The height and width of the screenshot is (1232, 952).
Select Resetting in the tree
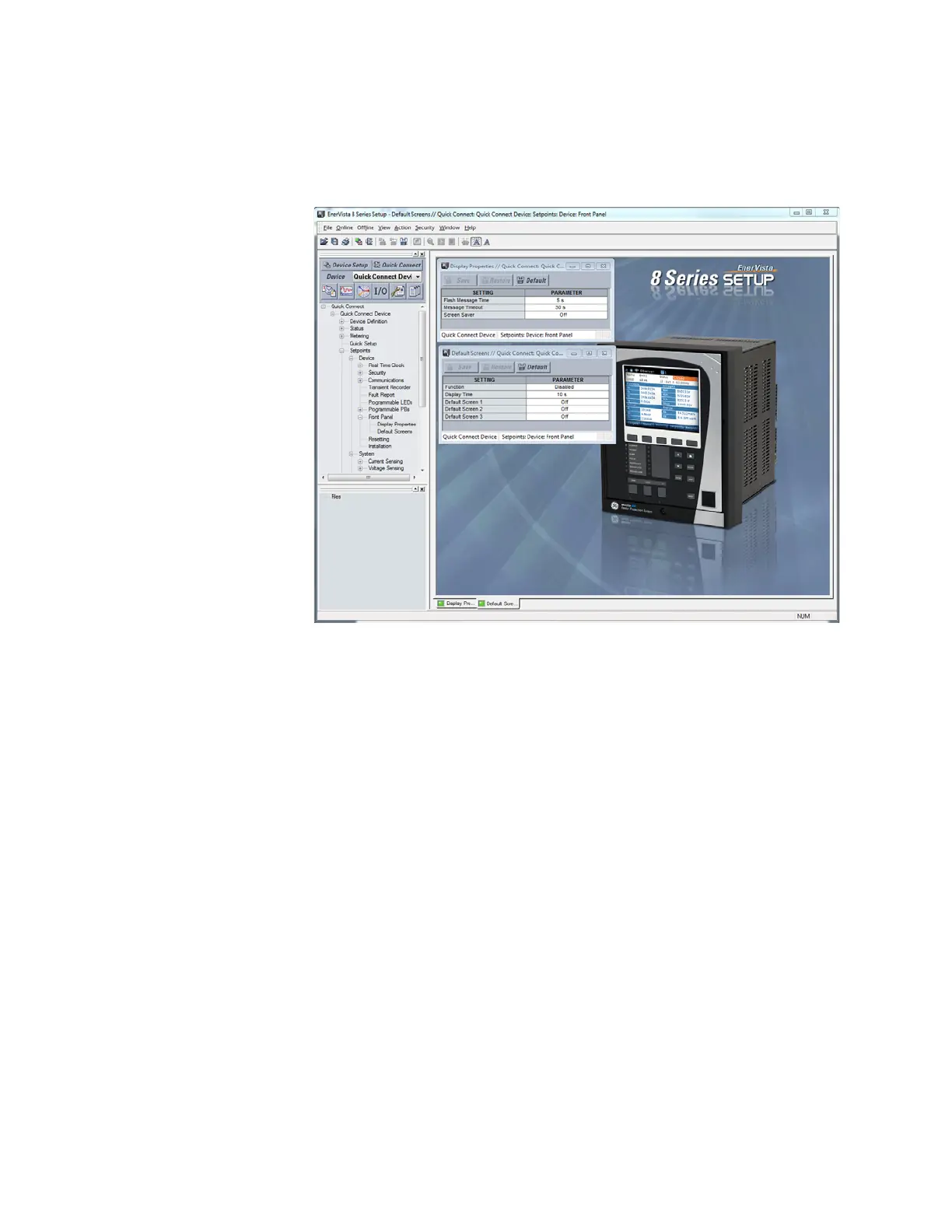click(x=378, y=439)
